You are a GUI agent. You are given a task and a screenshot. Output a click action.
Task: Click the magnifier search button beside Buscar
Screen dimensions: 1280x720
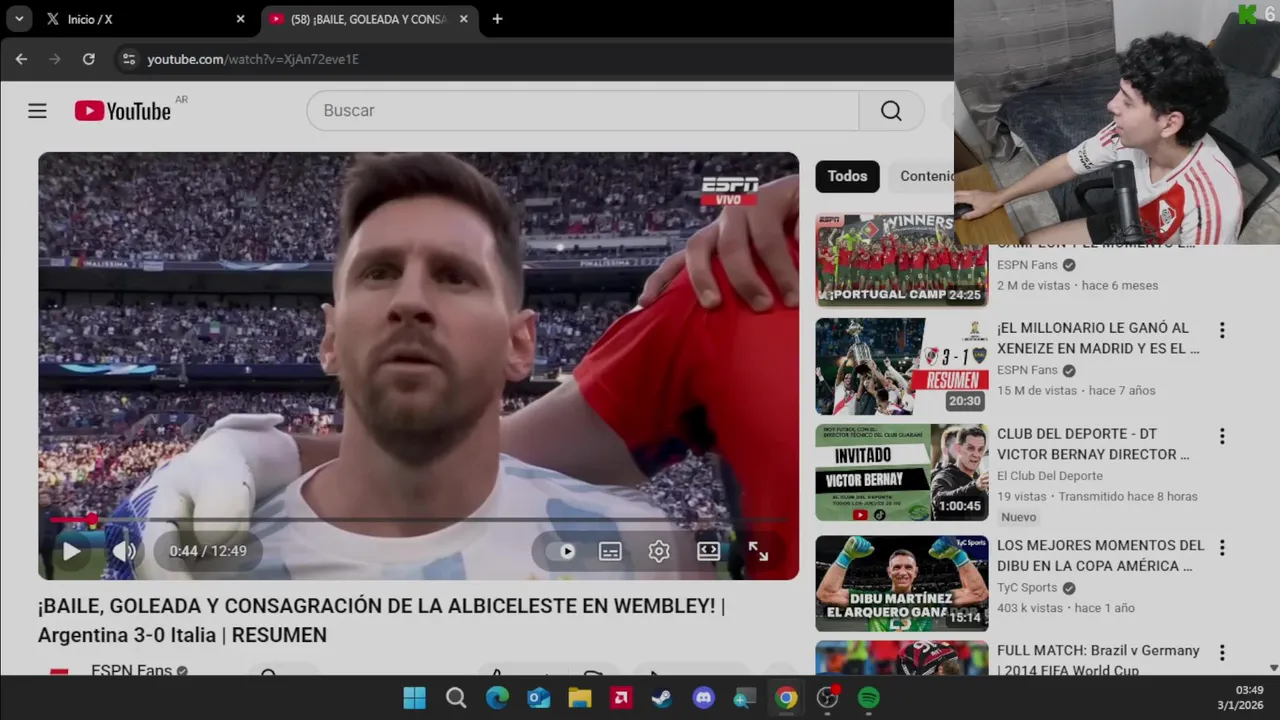891,111
